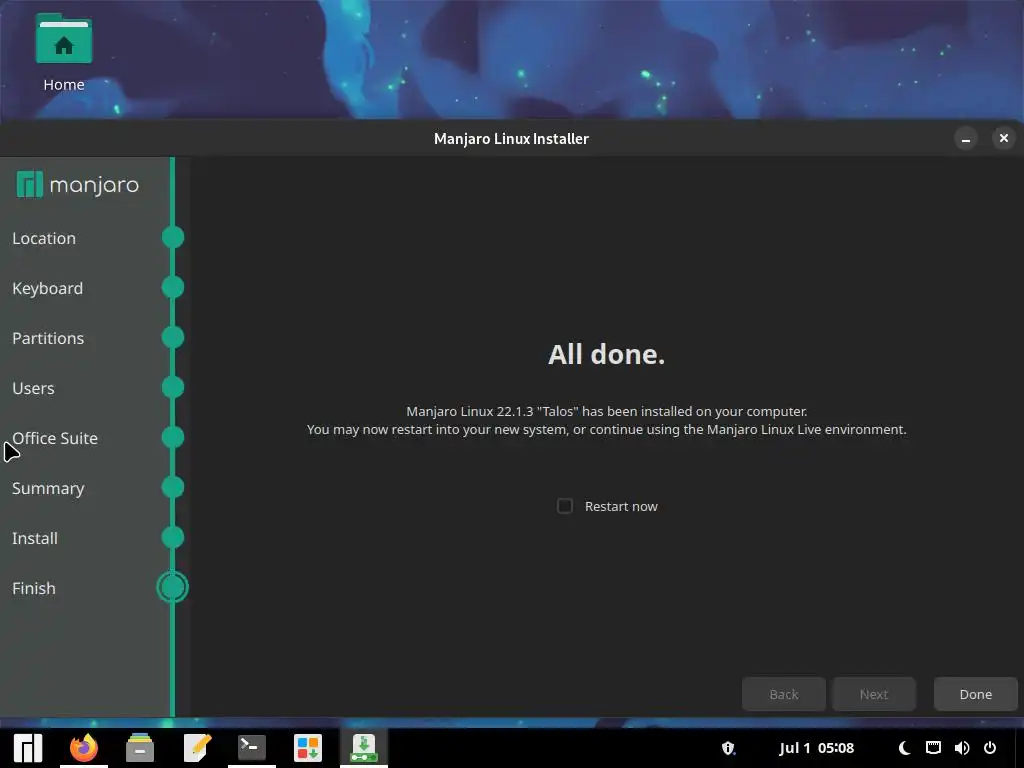Click the Keyboard step progress dot
Screen dimensions: 1024x768
point(172,287)
